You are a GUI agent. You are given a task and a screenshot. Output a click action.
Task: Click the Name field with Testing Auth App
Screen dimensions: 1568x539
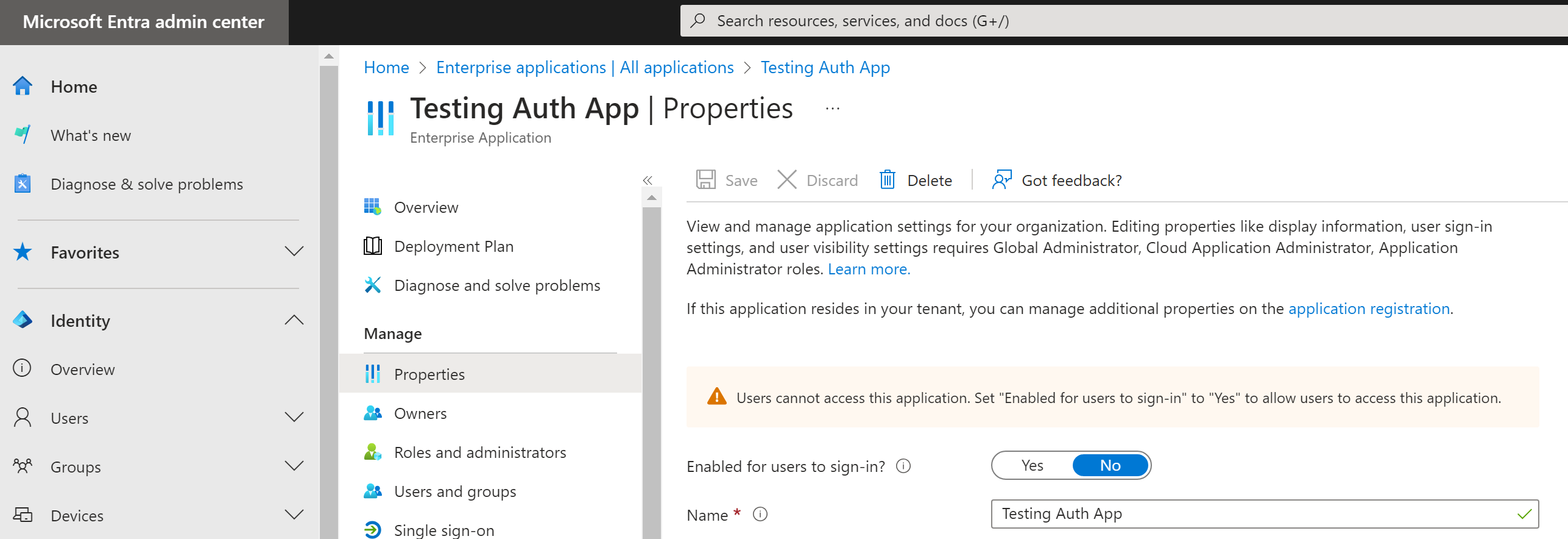point(1265,513)
